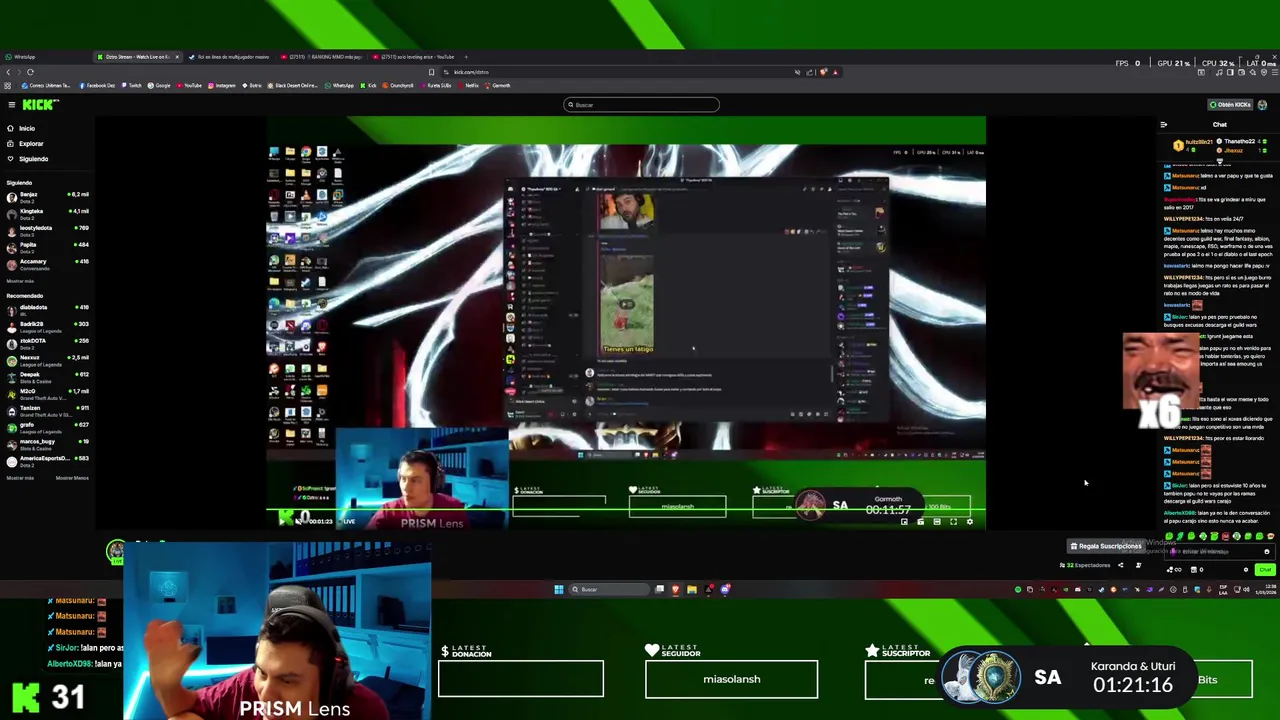This screenshot has height=720, width=1280.
Task: Open Papita channel in sidebar
Action: (x=47, y=247)
